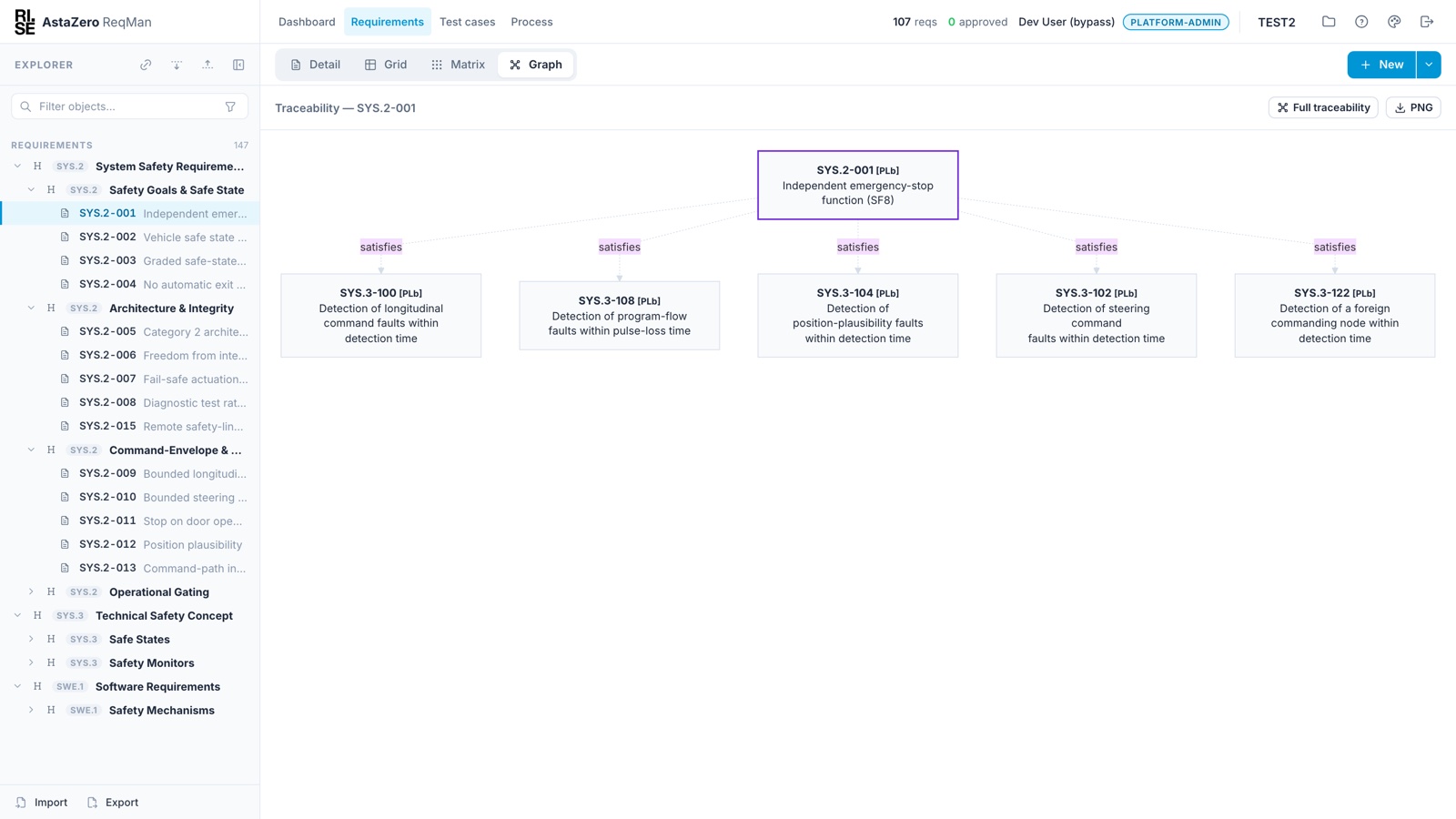
Task: Select SYS.2-007 Fail-safe actuation row
Action: (x=129, y=379)
